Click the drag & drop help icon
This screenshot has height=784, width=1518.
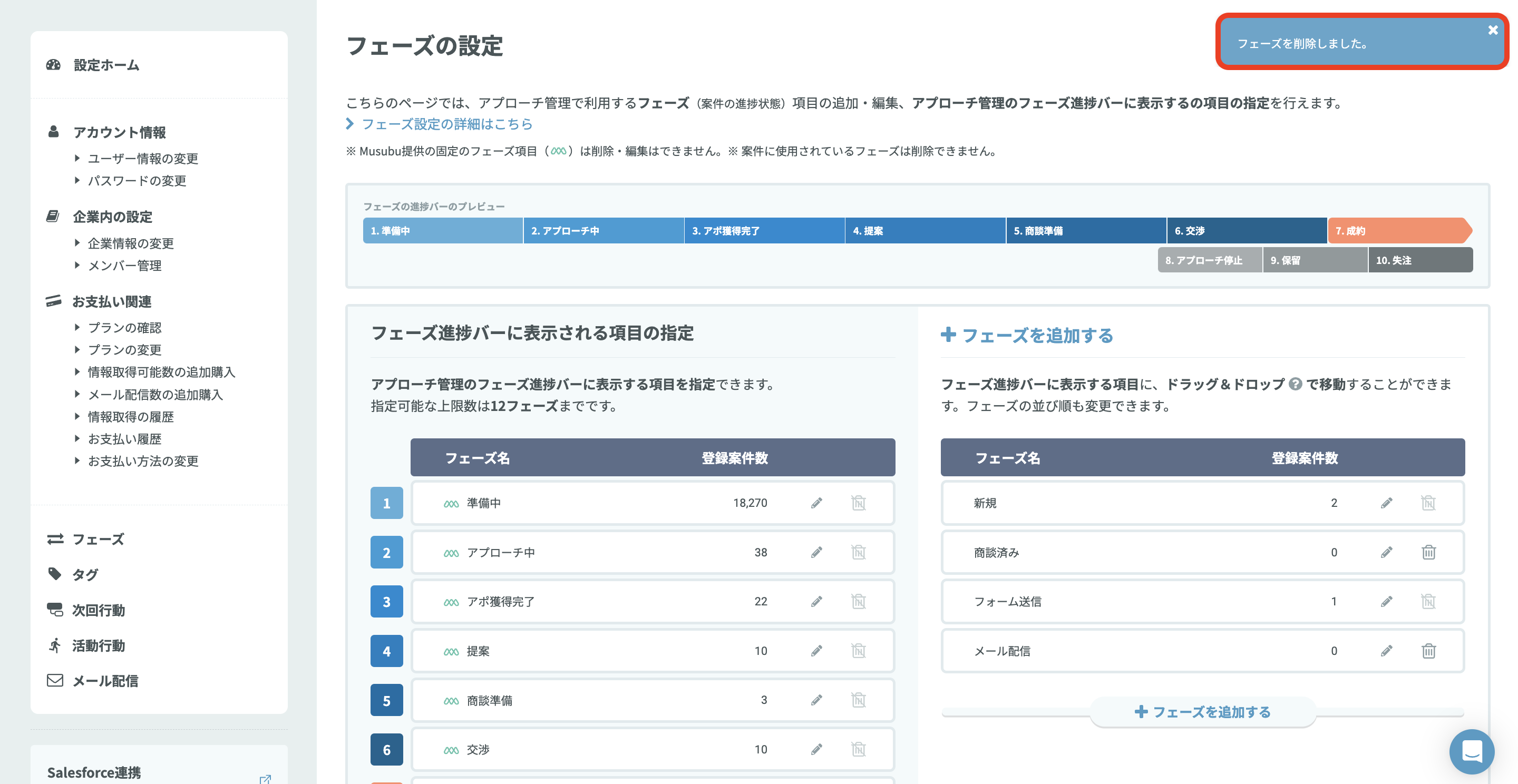[x=1295, y=384]
